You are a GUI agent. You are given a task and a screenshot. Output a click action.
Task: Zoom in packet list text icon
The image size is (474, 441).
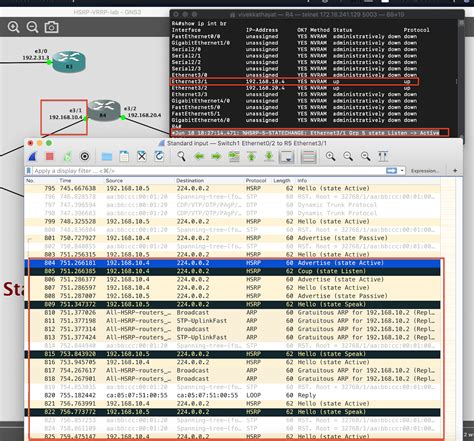click(331, 156)
